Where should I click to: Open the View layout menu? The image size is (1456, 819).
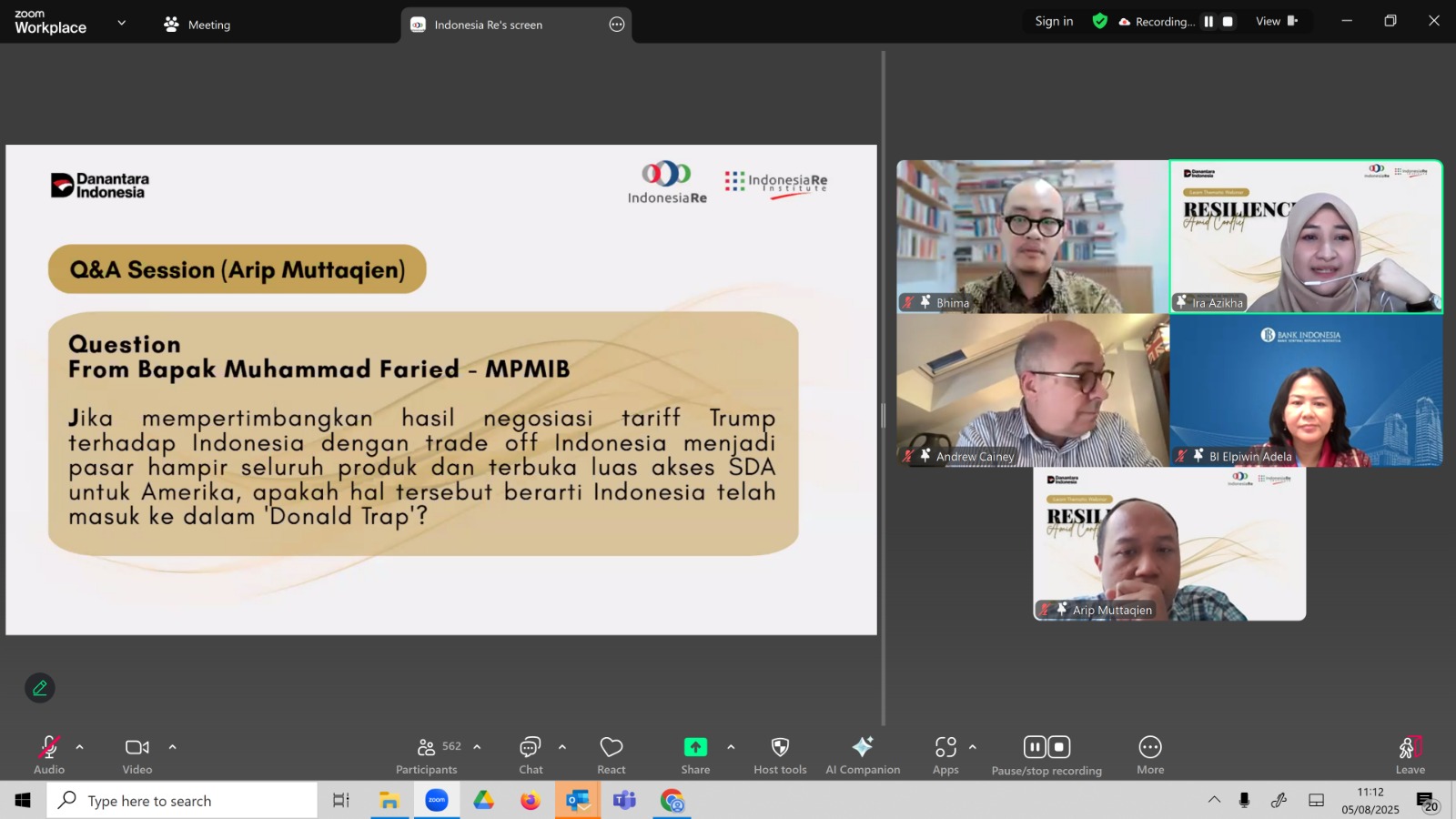pyautogui.click(x=1277, y=21)
